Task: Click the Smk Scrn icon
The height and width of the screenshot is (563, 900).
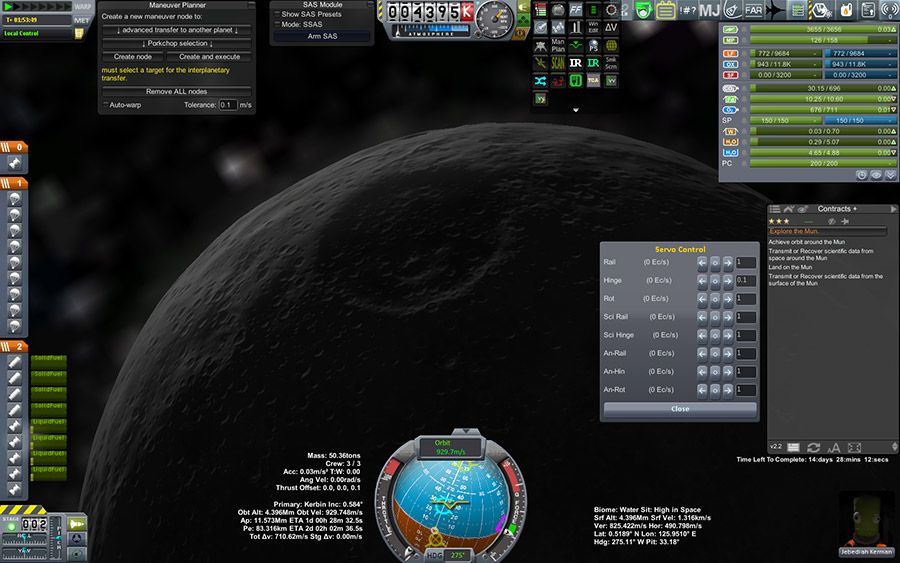Action: click(x=611, y=63)
